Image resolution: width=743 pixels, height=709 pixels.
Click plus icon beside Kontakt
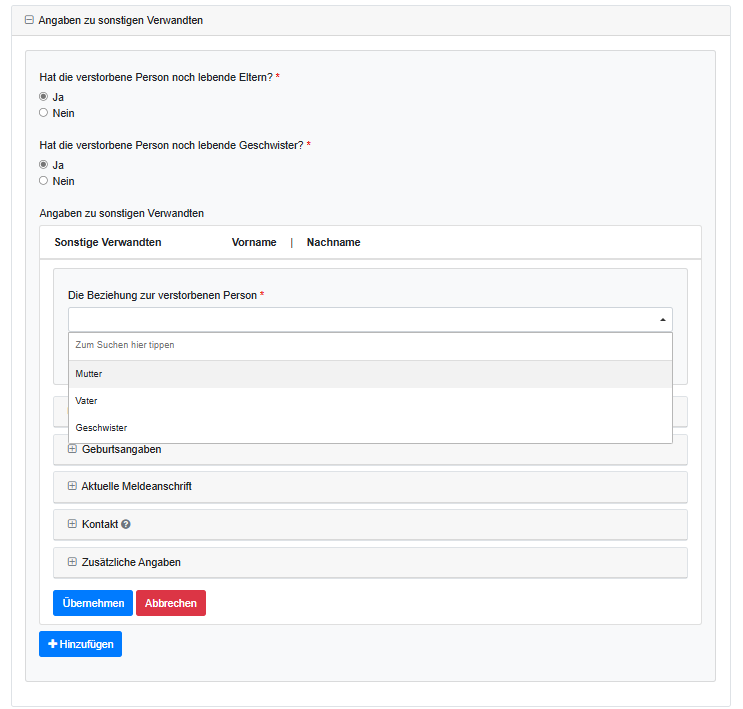pos(72,524)
